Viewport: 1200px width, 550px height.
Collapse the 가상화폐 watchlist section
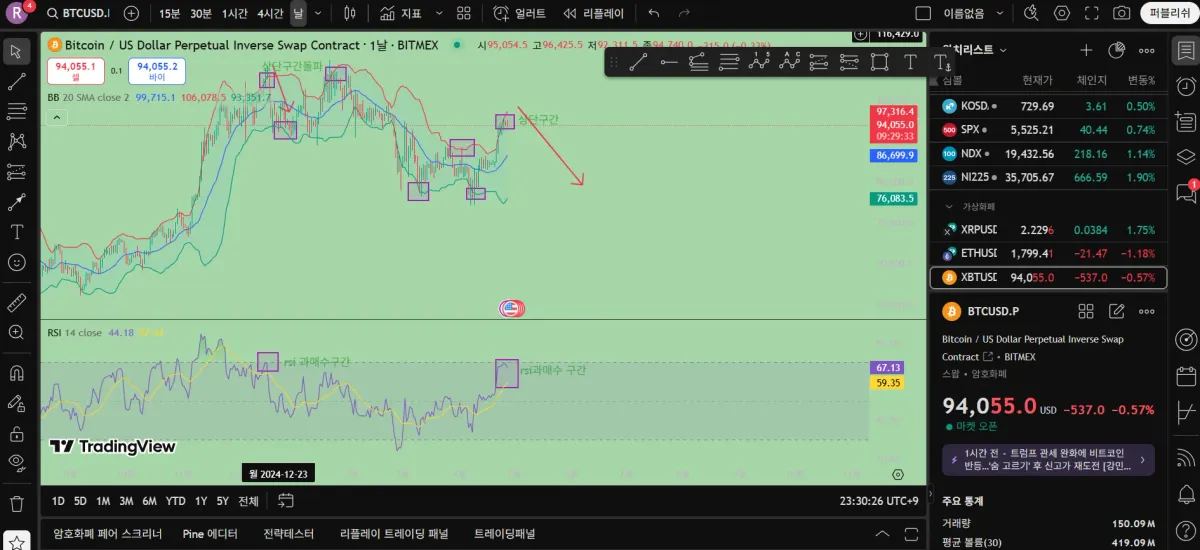point(949,206)
